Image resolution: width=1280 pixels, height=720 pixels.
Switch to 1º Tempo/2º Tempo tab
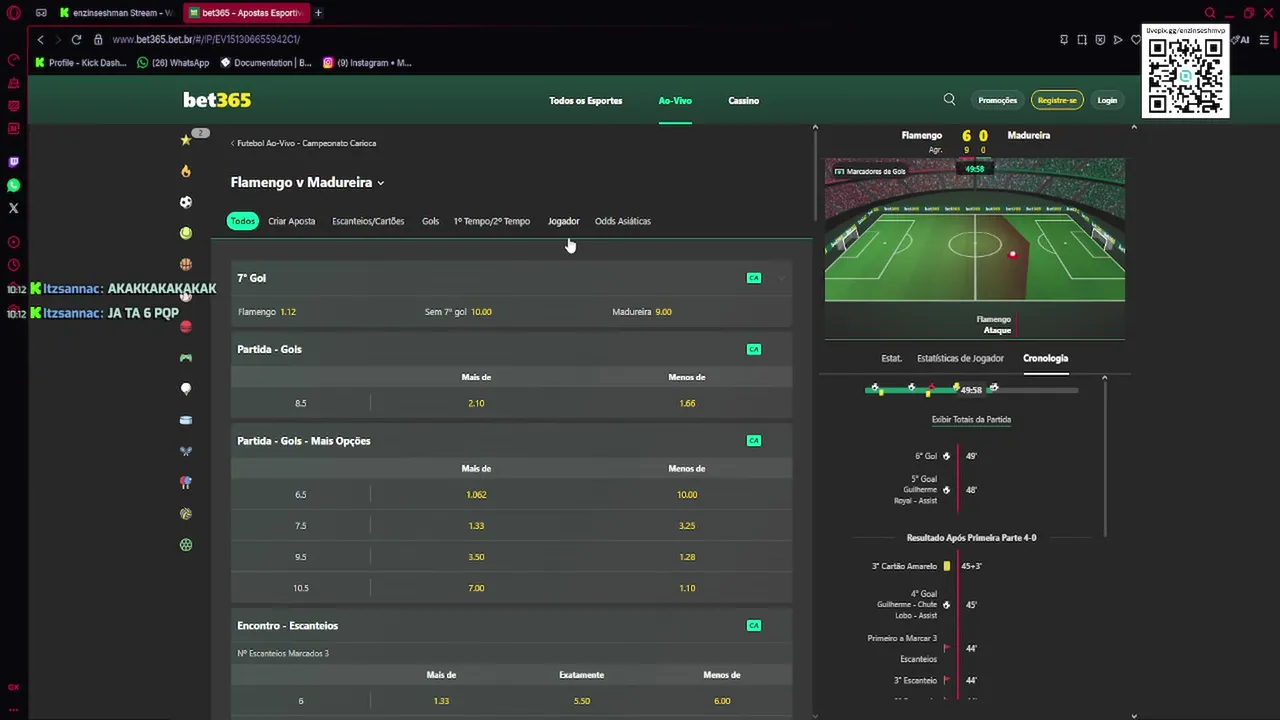(492, 221)
